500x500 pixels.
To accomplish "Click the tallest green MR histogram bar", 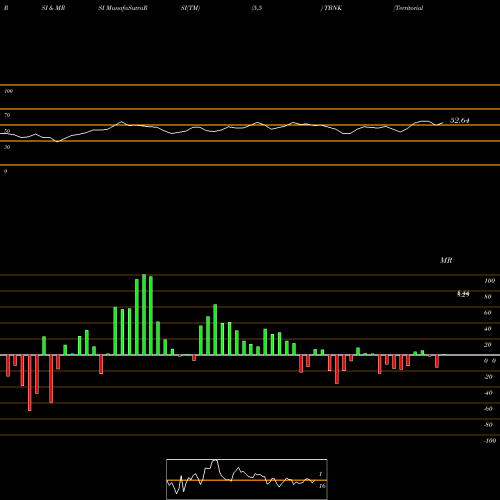I will 144,315.
